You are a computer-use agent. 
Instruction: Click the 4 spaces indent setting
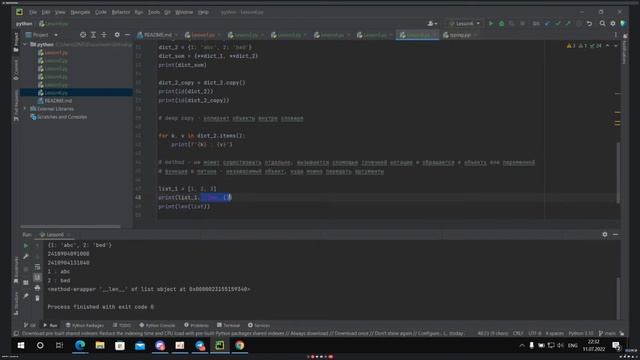[555, 333]
